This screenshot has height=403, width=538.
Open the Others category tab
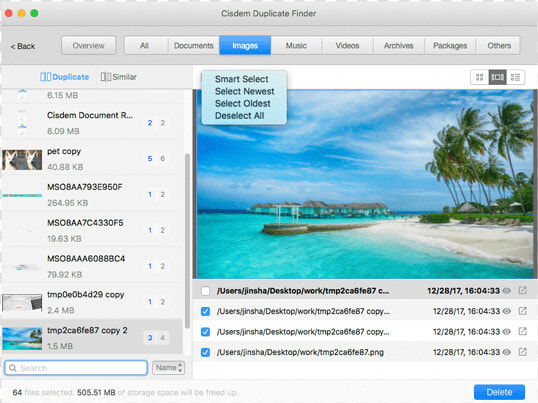pos(499,46)
